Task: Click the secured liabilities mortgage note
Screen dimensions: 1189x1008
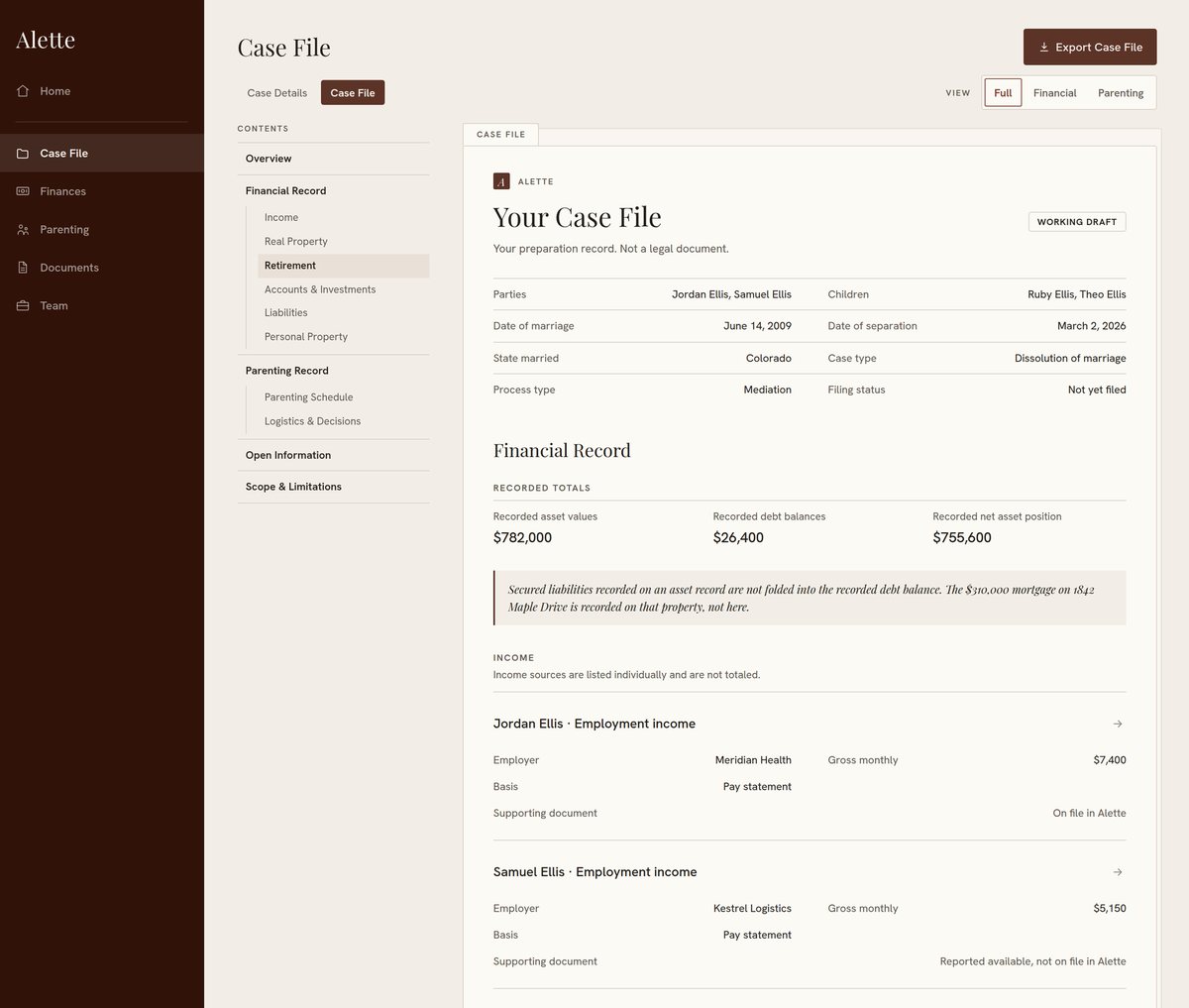Action: [x=810, y=598]
